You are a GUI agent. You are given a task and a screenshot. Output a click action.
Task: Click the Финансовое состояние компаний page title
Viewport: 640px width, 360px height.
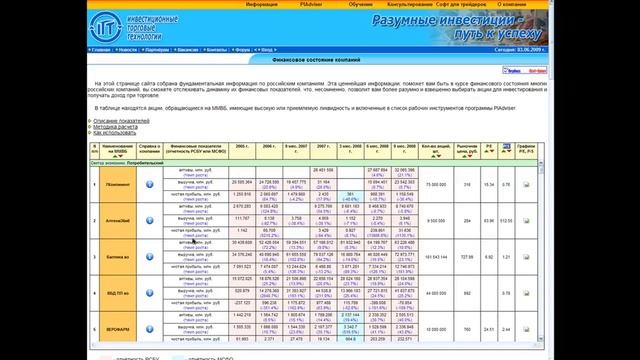316,60
